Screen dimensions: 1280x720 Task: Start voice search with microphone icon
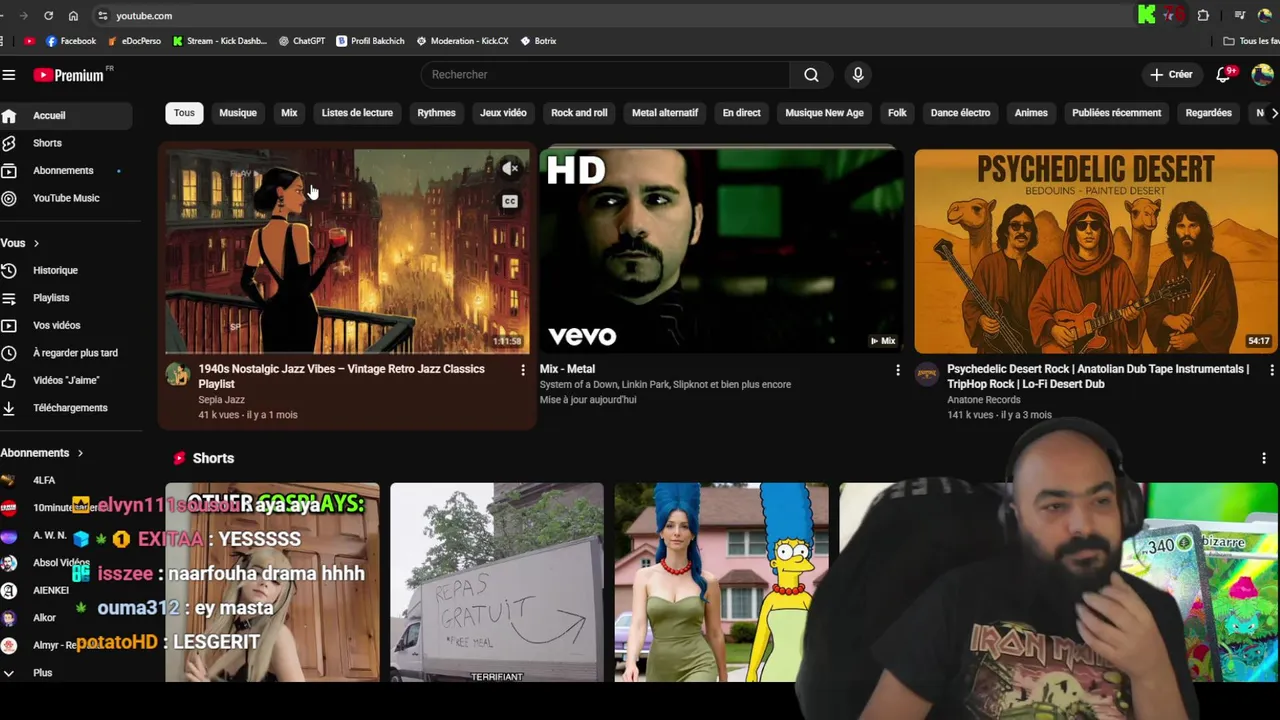(x=858, y=75)
